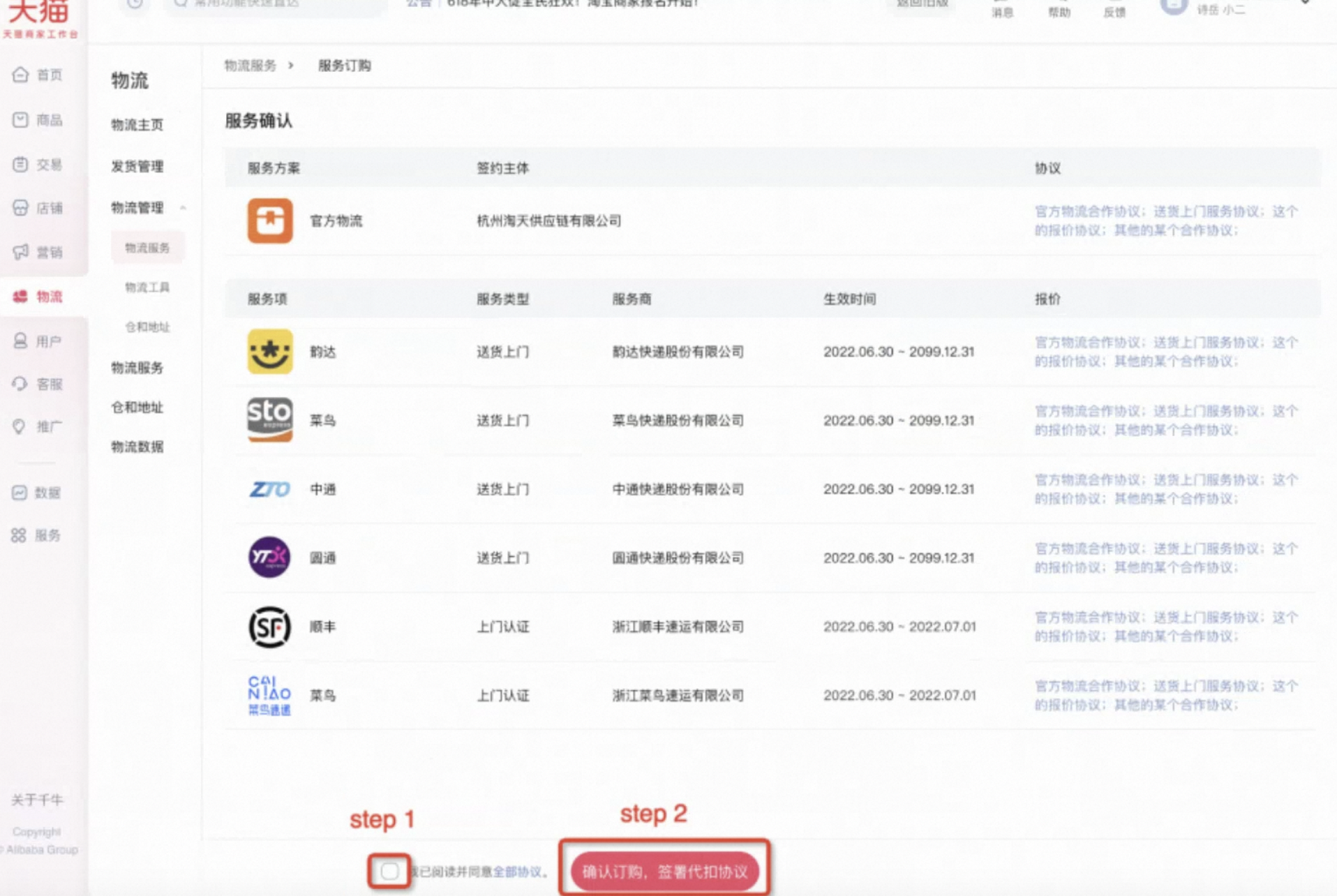Select highlighted 物流服务 submenu item
This screenshot has height=896, width=1337.
pyautogui.click(x=147, y=248)
